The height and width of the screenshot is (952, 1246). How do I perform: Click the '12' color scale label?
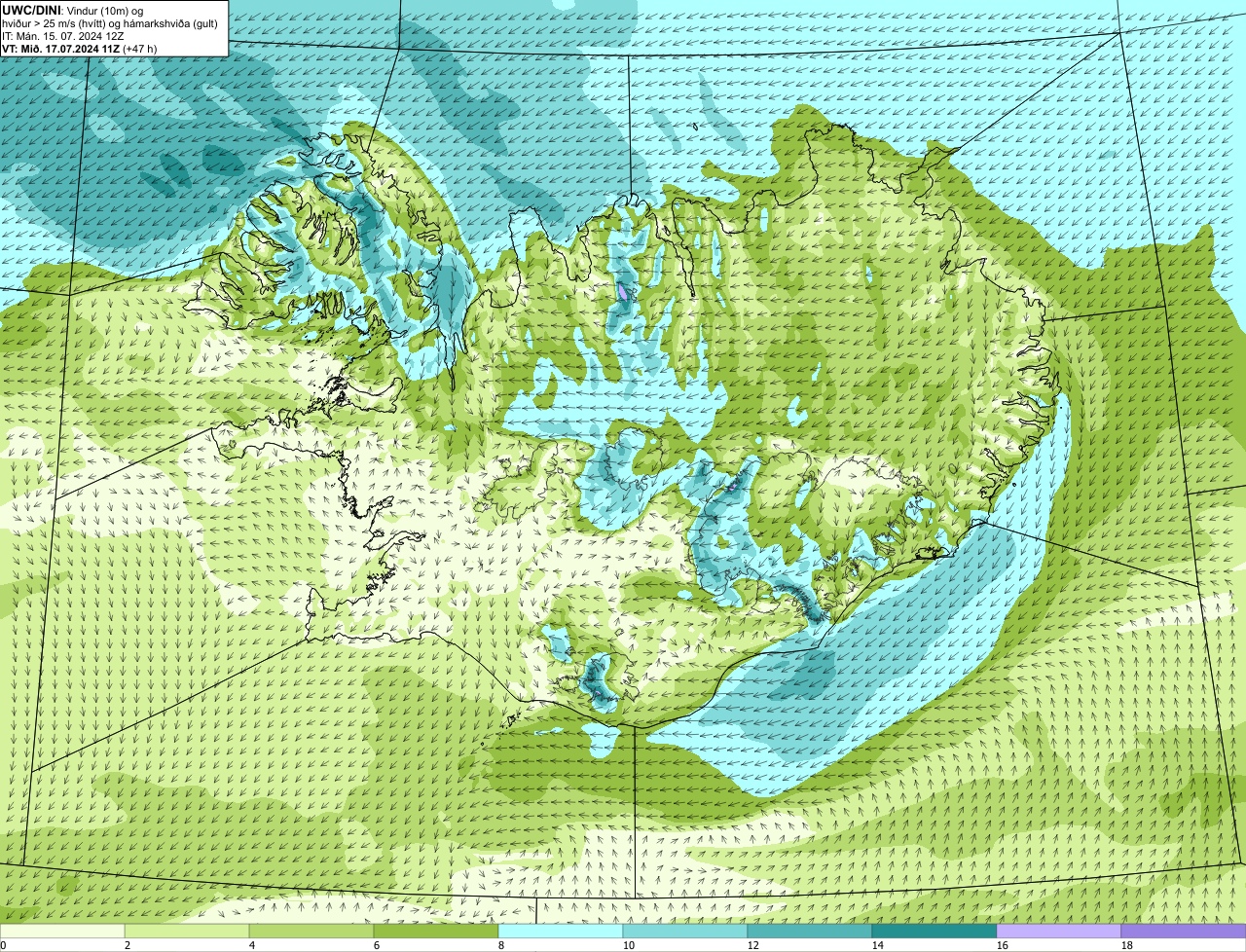pyautogui.click(x=753, y=945)
